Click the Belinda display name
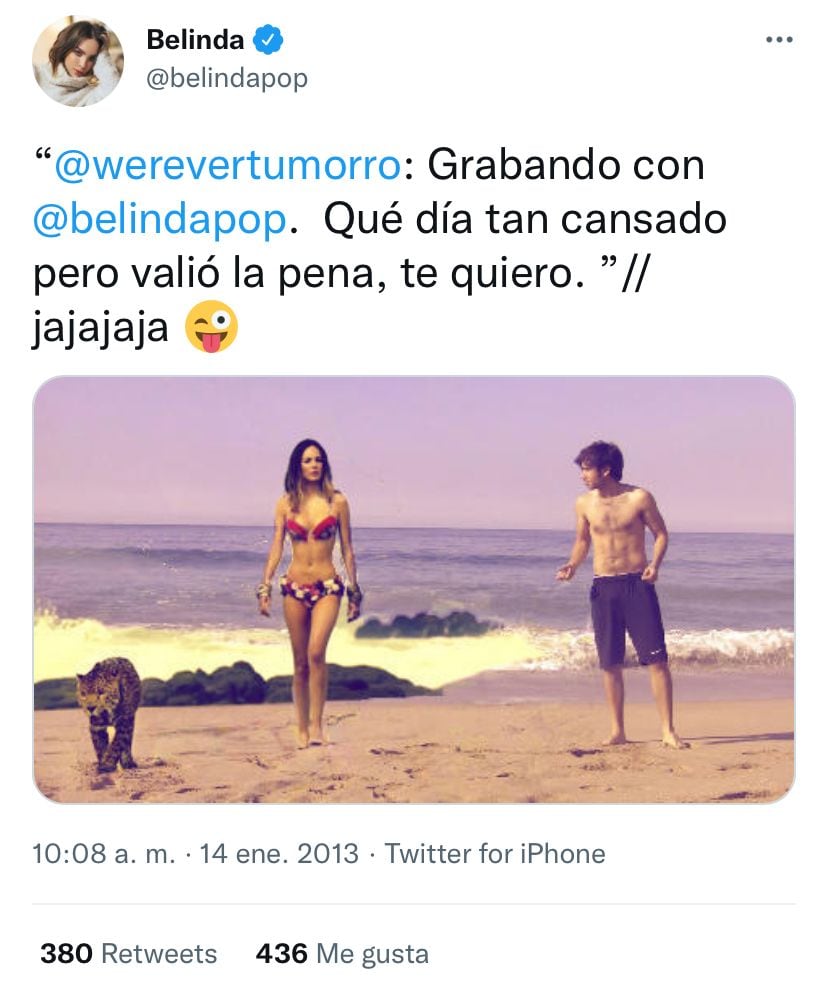Viewport: 828px width, 998px height. (x=195, y=40)
